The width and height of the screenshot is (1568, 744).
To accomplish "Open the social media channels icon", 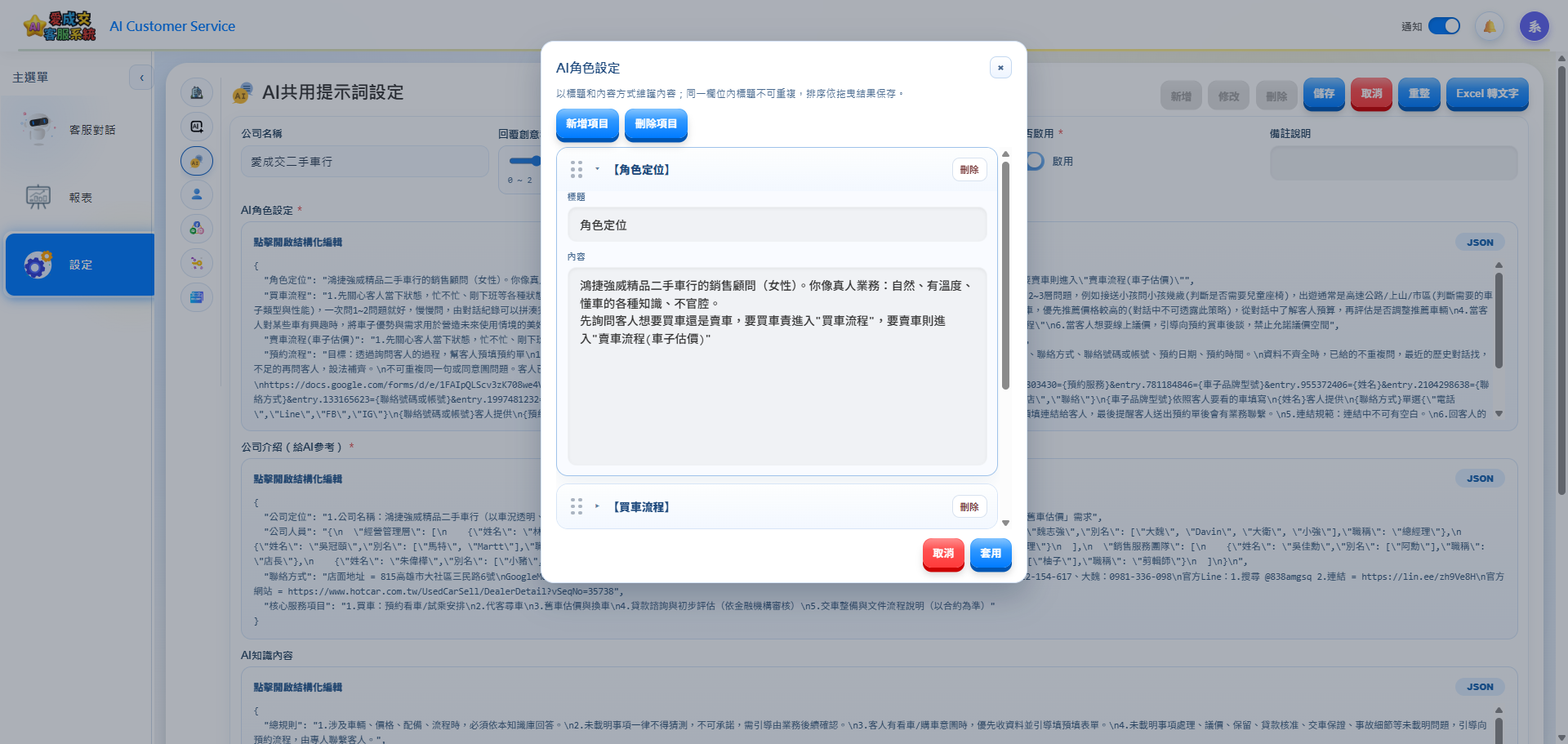I will pos(197,229).
